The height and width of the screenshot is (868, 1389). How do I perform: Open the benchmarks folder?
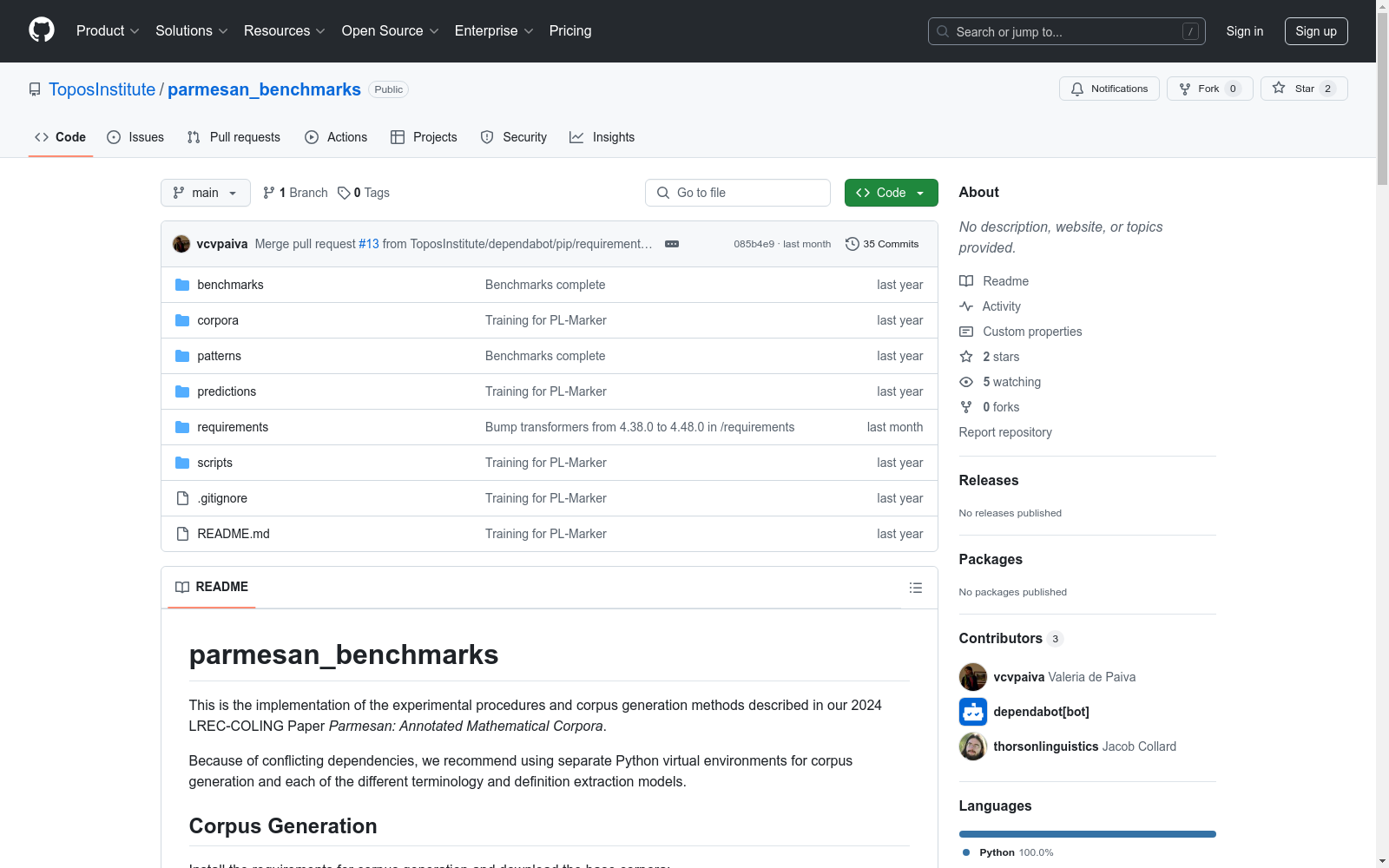[230, 285]
